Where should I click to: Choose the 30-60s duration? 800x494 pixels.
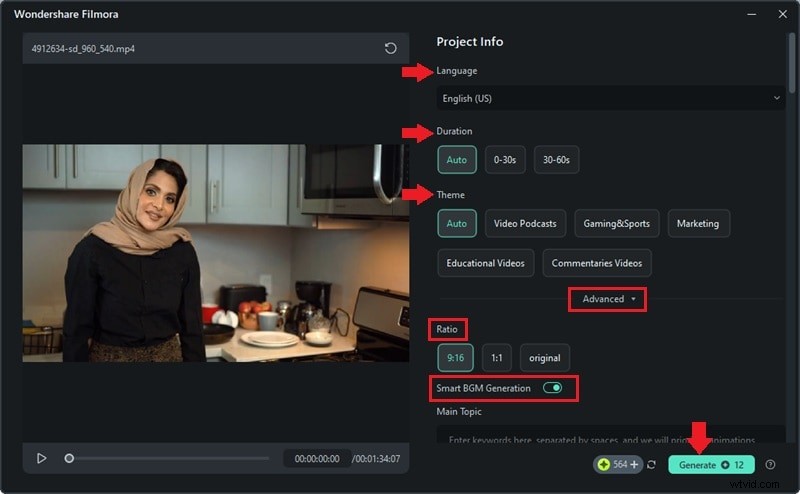[x=556, y=160]
